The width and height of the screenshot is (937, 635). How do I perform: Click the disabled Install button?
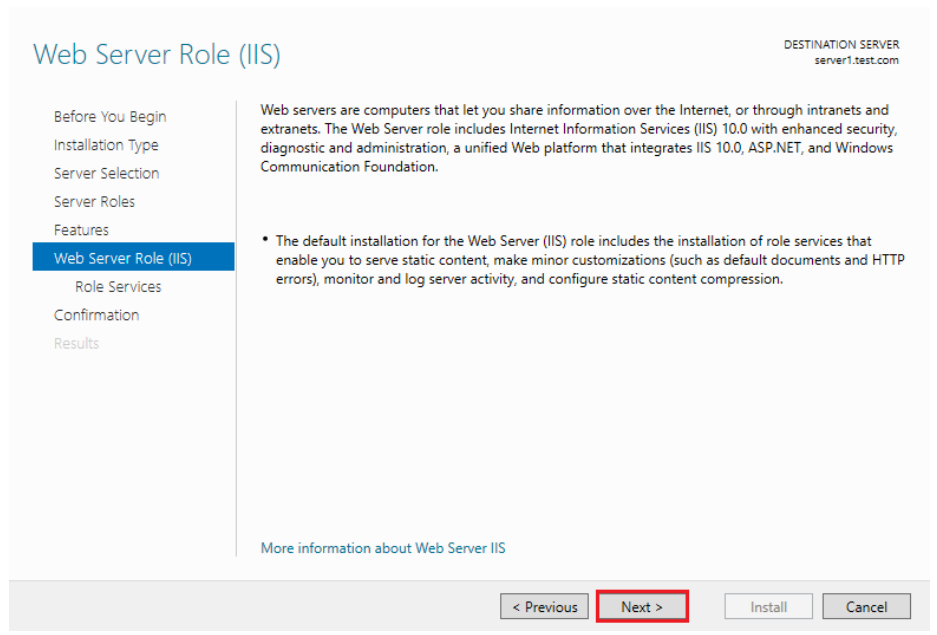[x=768, y=607]
